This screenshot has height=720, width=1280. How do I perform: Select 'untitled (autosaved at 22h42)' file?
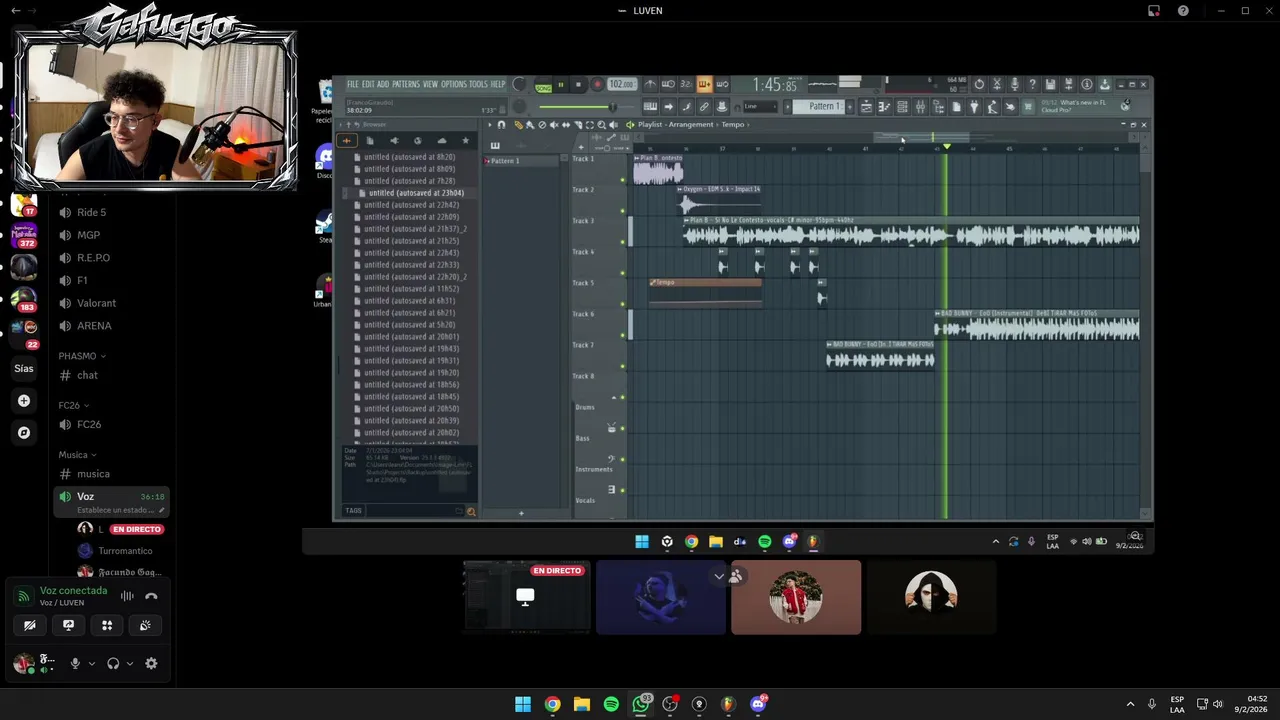tap(411, 205)
